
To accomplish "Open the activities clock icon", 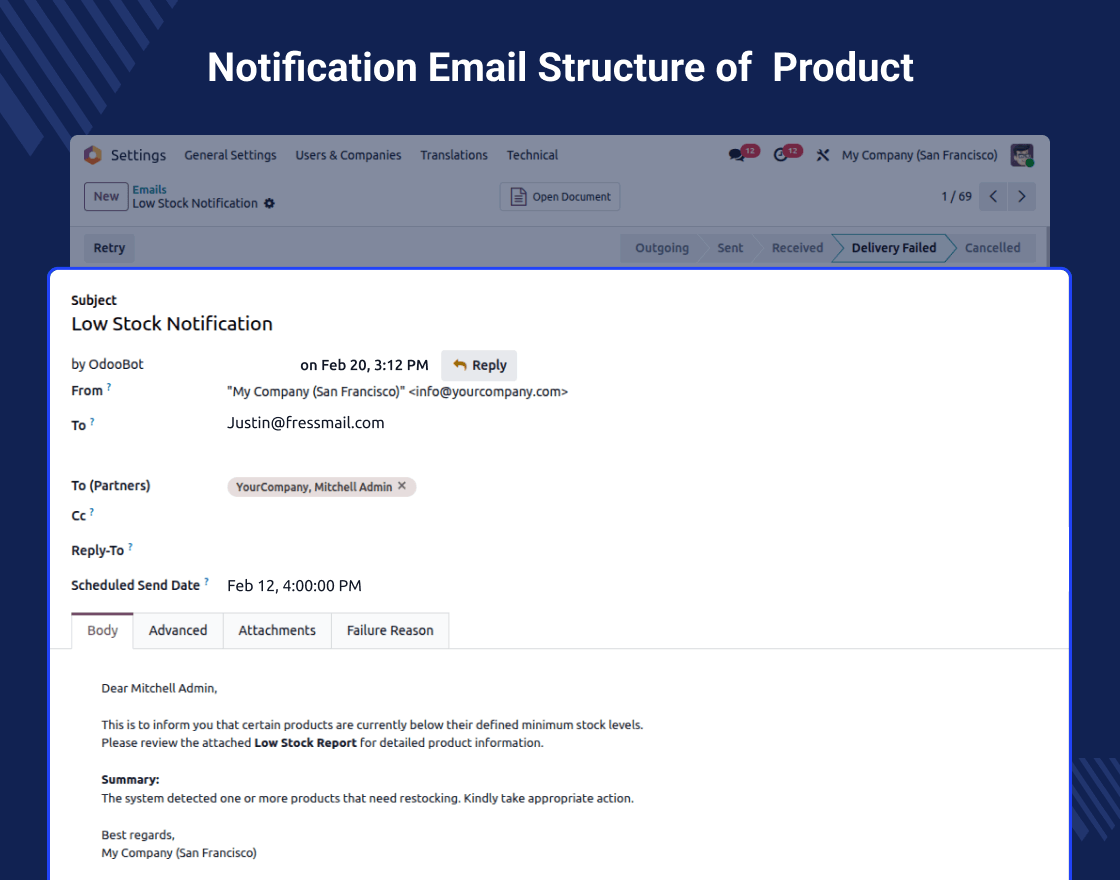I will [x=782, y=155].
